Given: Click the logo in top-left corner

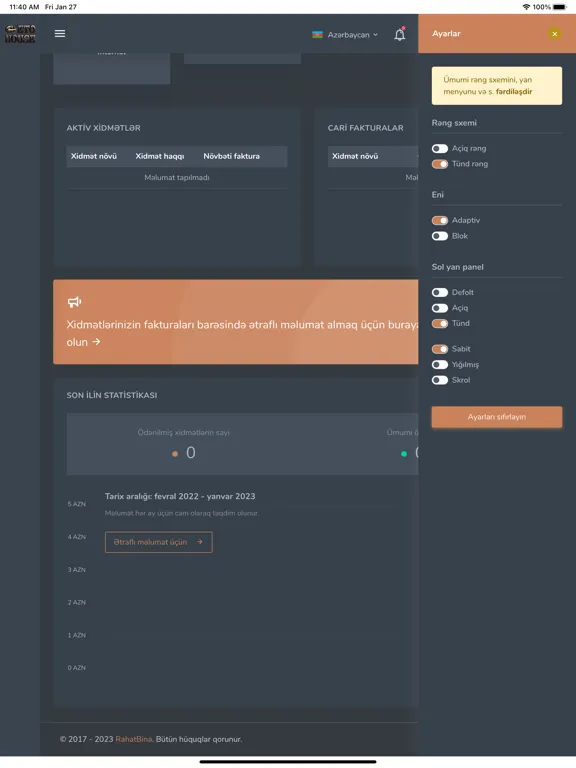Looking at the screenshot, I should [20, 34].
